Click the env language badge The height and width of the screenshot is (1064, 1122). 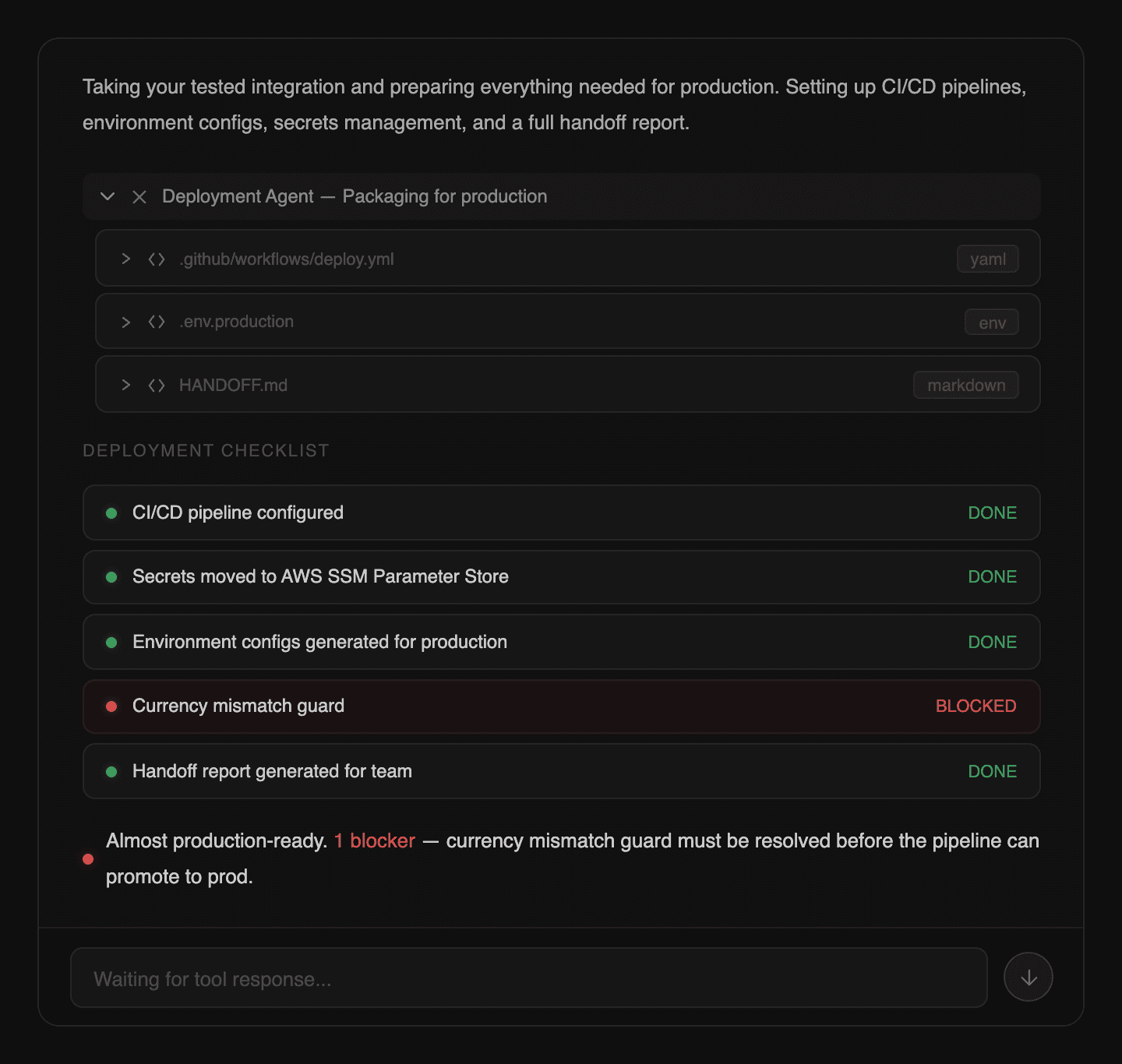pos(991,322)
